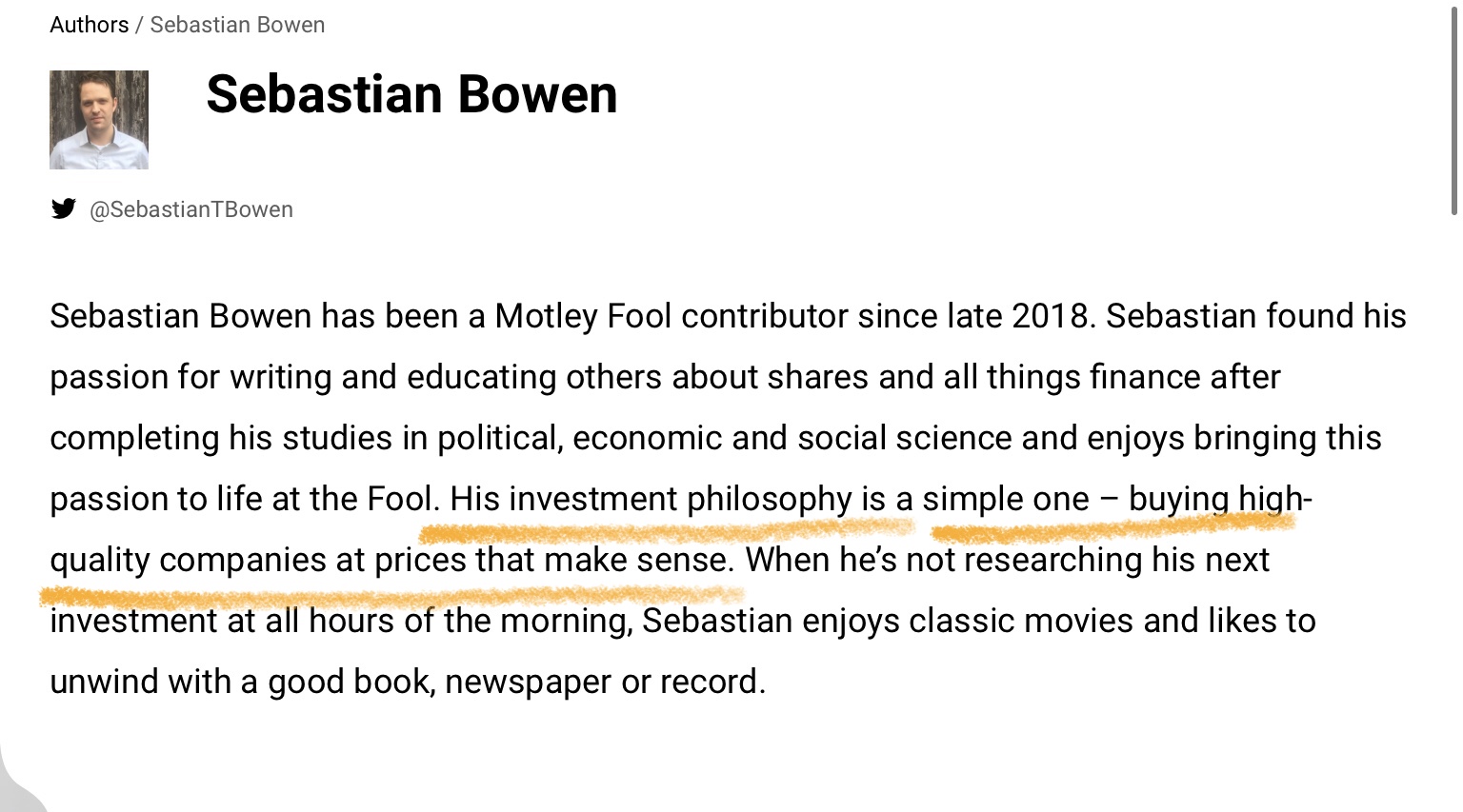Click the Twitter bird icon
1463x812 pixels.
[63, 208]
